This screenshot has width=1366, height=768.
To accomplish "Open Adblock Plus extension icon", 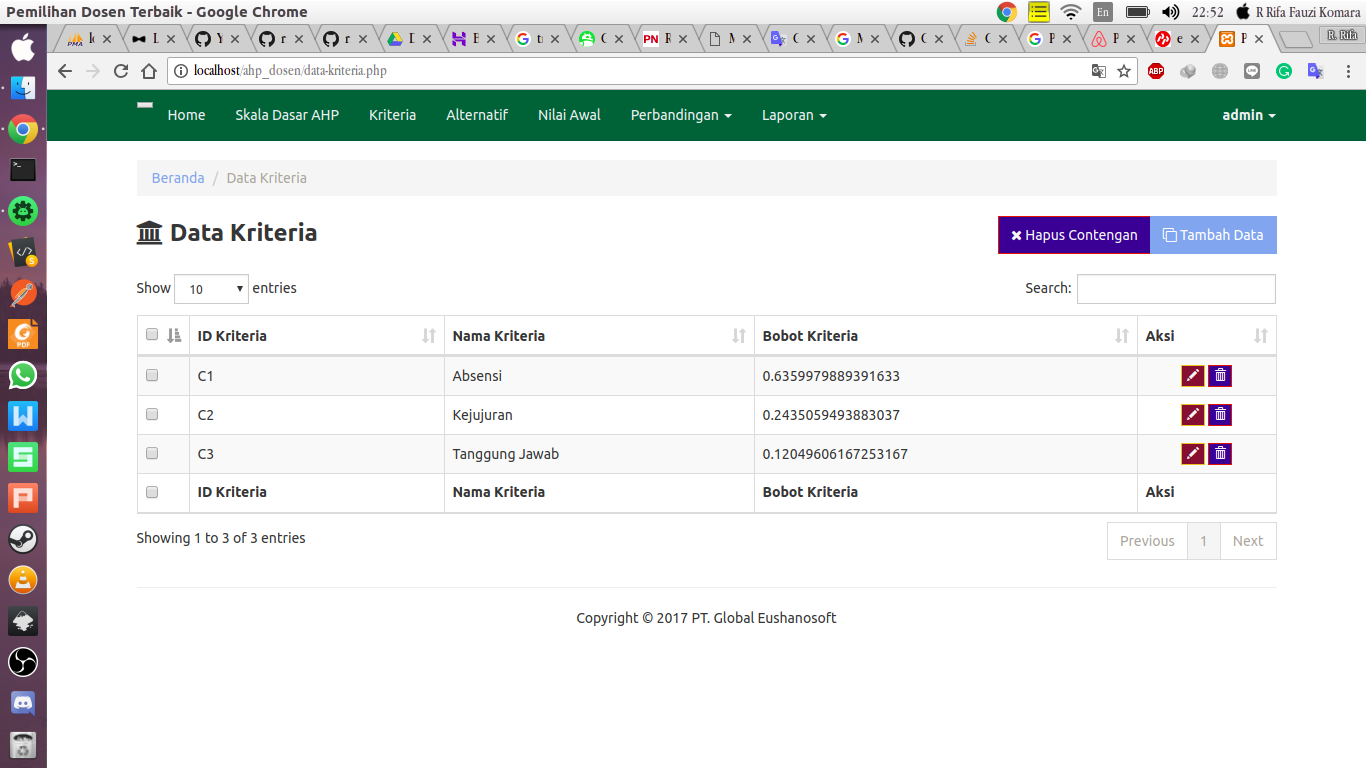I will point(1156,71).
